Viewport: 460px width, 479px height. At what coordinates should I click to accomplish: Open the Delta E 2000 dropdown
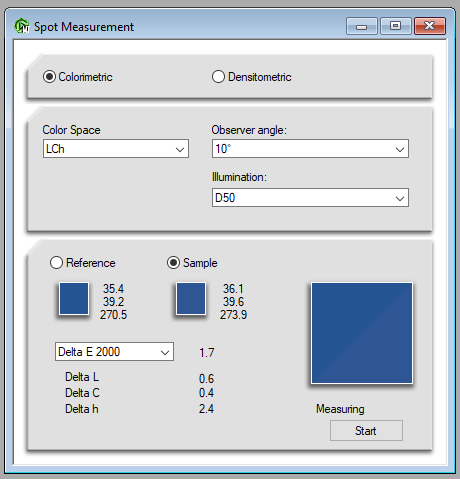point(114,352)
